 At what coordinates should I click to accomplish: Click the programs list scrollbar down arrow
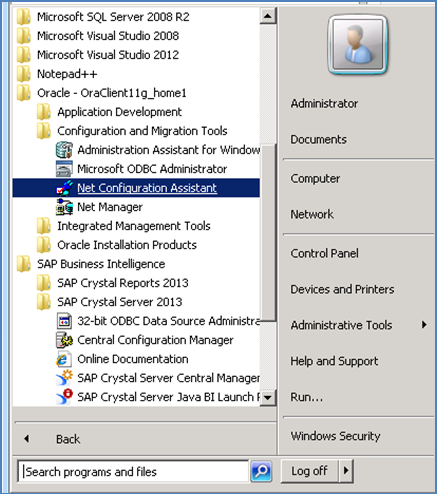(x=268, y=397)
